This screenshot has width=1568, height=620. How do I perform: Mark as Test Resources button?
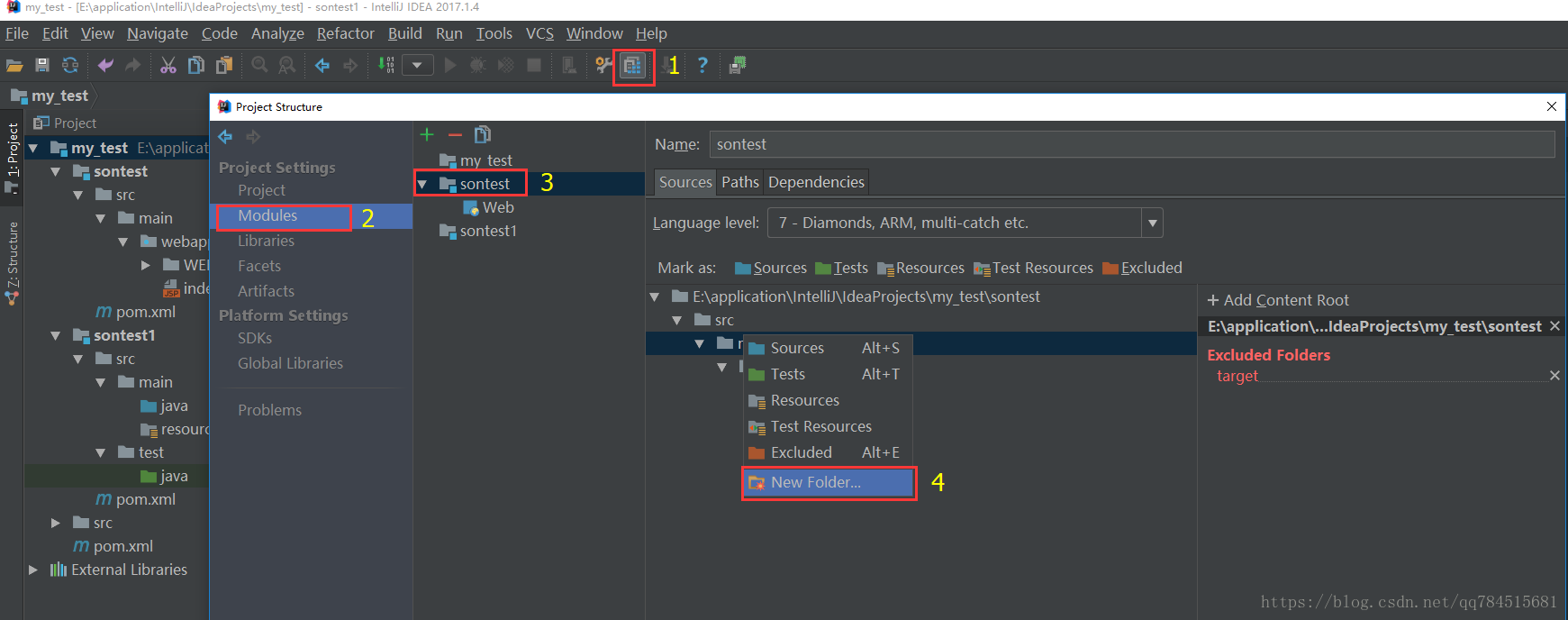[x=1033, y=268]
